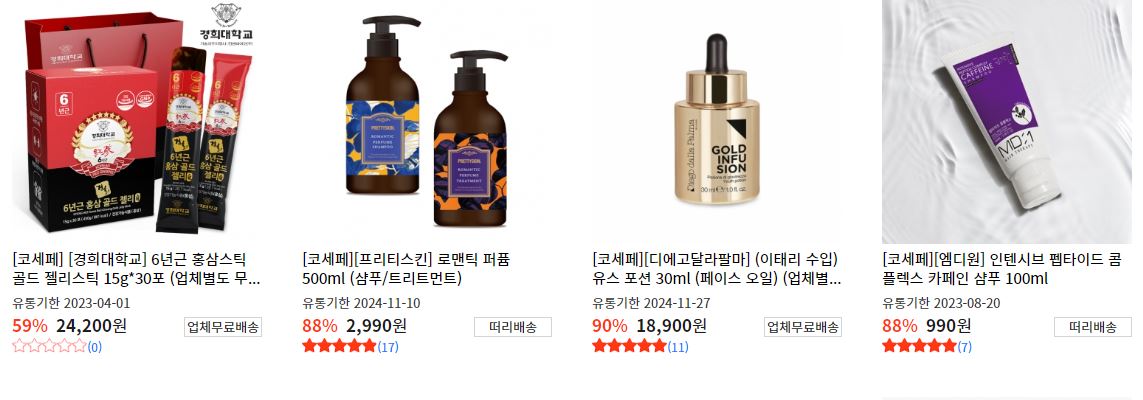Click the 18,900원 price of the face oil
1143x400 pixels.
671,325
